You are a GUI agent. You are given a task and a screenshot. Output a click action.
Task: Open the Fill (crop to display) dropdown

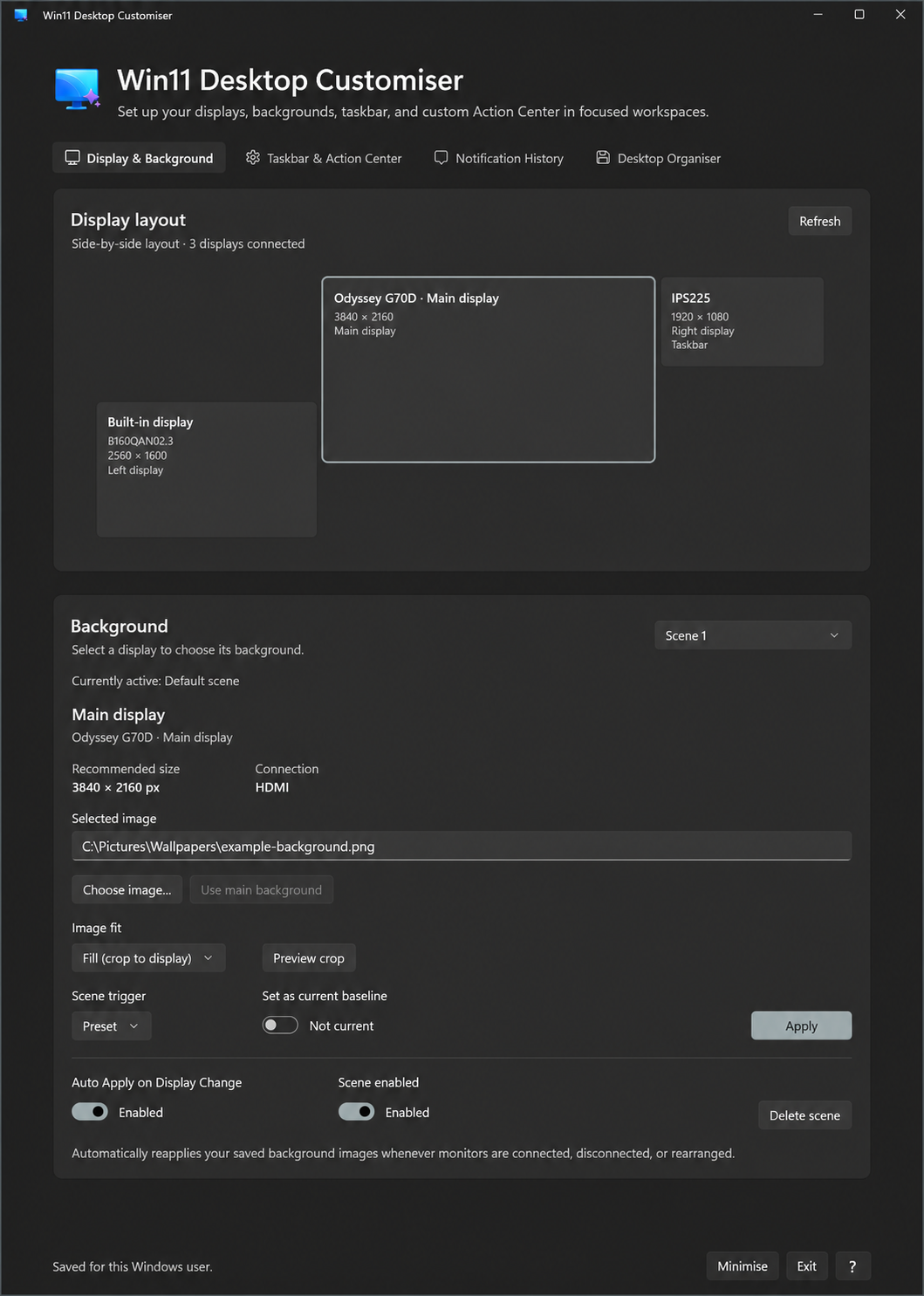(x=148, y=958)
